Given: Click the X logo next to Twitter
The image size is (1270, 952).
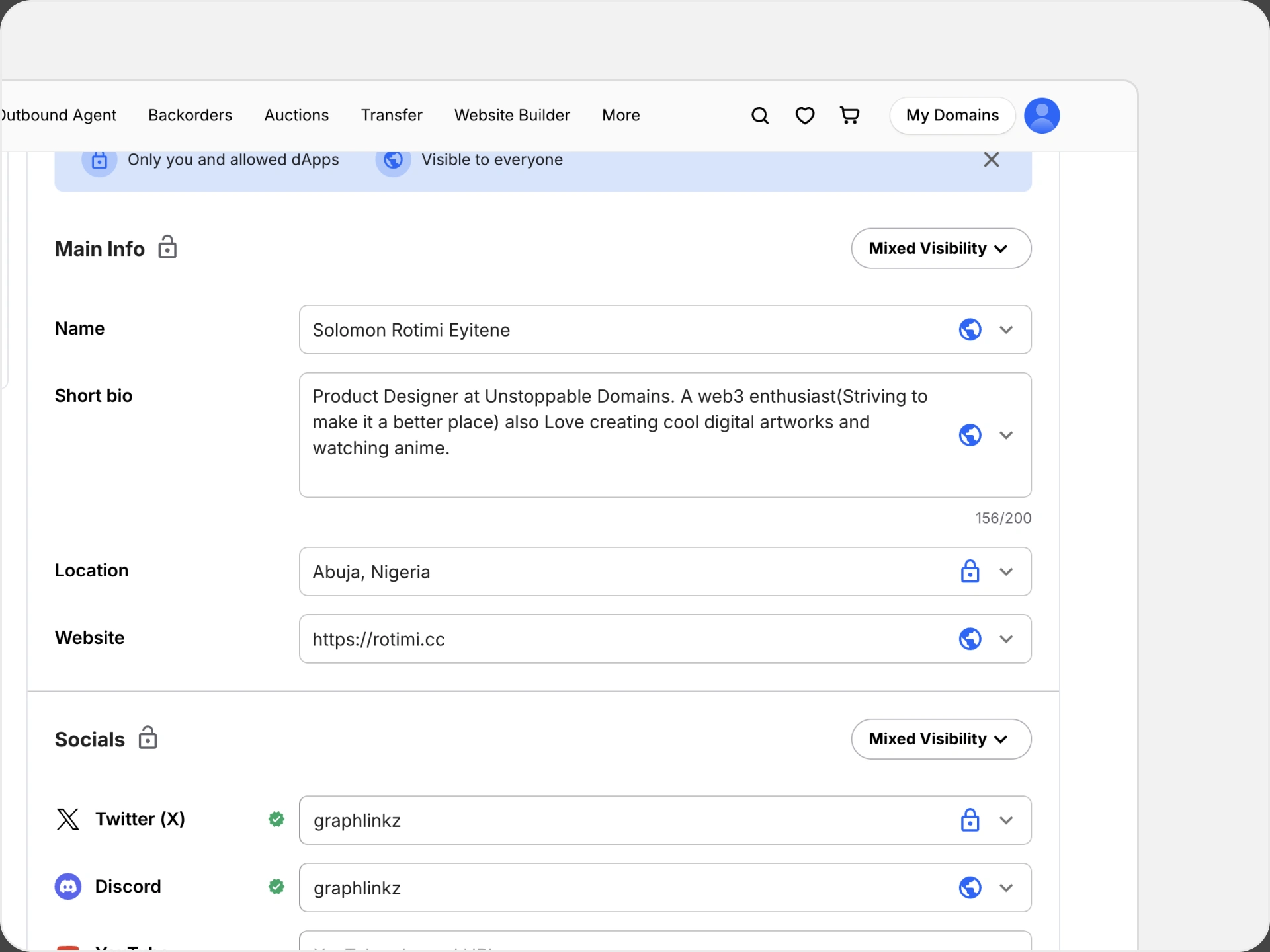Looking at the screenshot, I should click(x=67, y=818).
